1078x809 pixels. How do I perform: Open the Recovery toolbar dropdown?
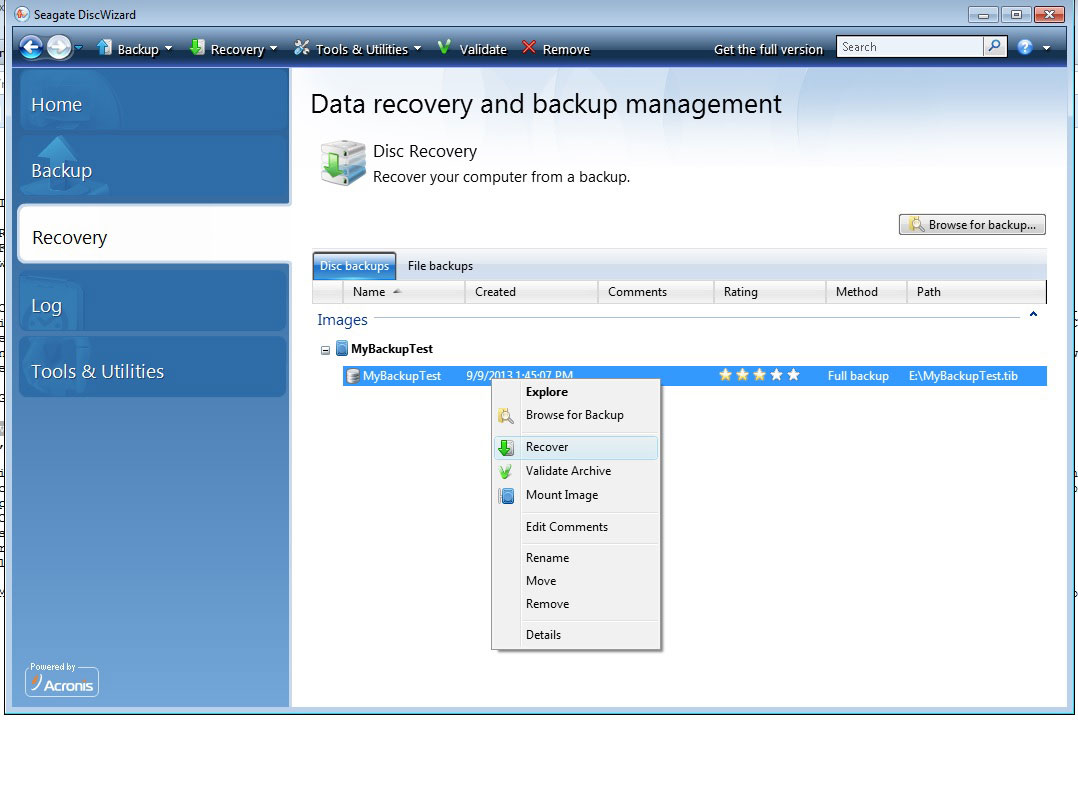(233, 49)
